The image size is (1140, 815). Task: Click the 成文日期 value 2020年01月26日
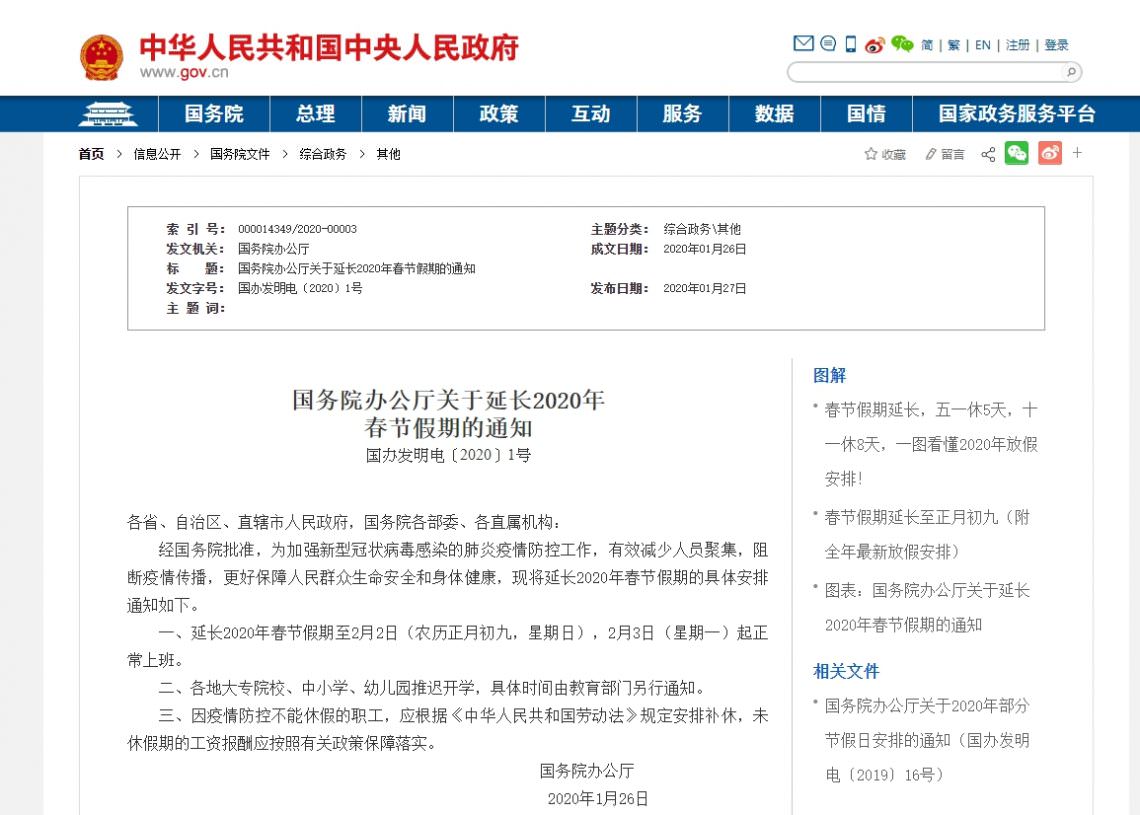pyautogui.click(x=705, y=249)
